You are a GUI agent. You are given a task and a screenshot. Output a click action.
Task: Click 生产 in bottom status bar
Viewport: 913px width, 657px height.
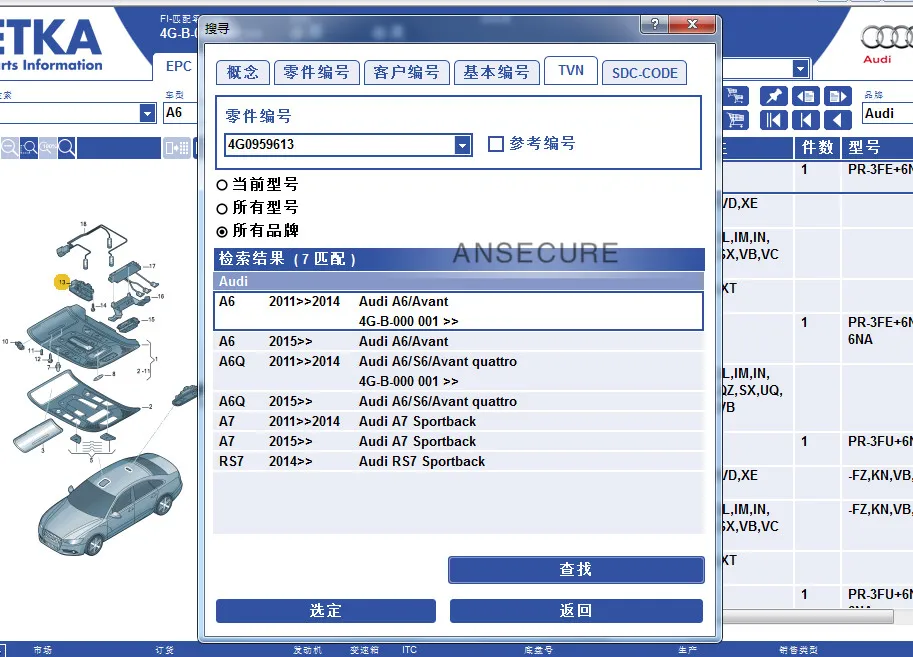pyautogui.click(x=688, y=649)
